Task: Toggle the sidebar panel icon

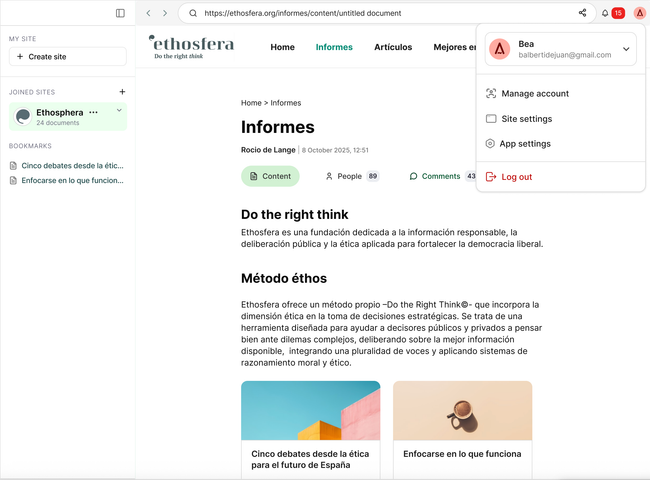Action: pos(120,13)
